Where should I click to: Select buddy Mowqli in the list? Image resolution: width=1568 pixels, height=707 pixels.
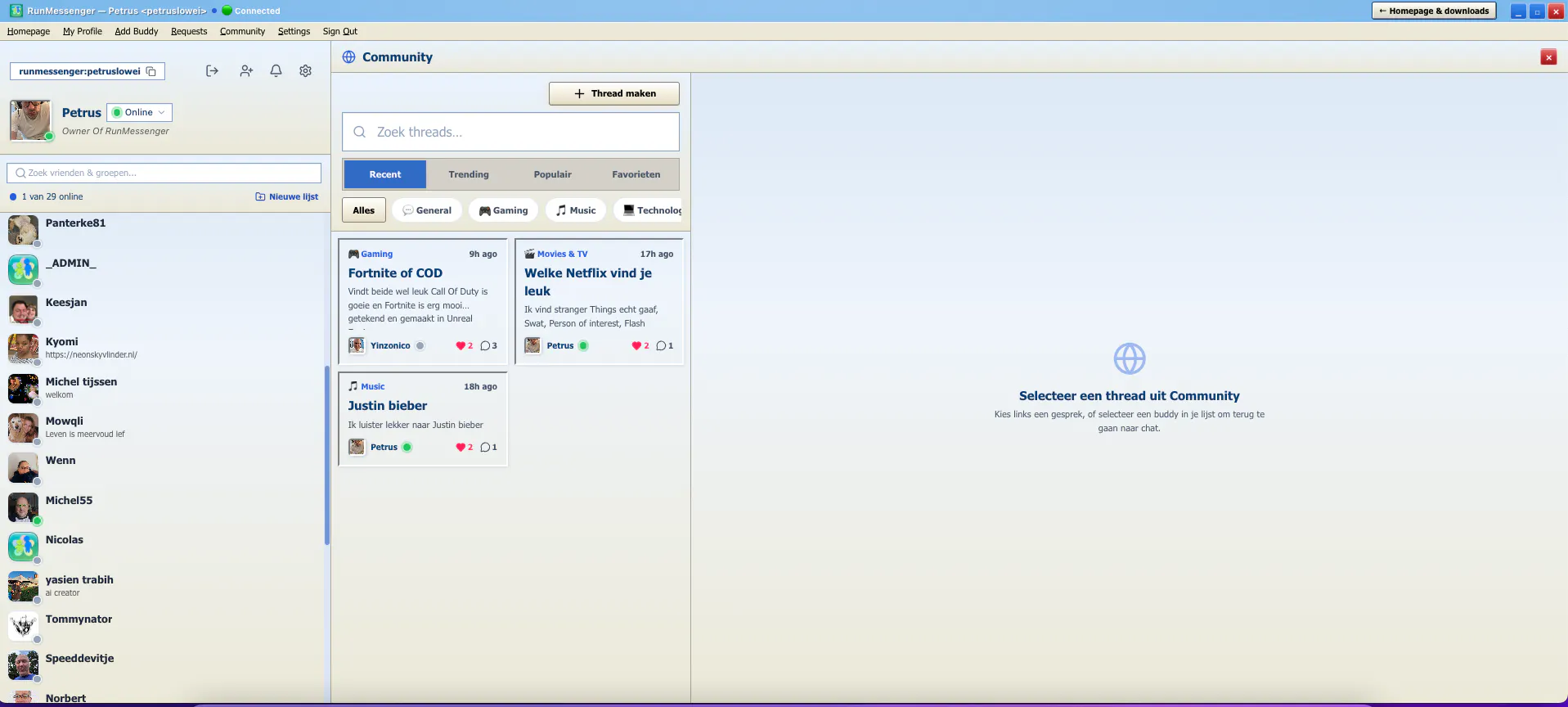[x=164, y=428]
